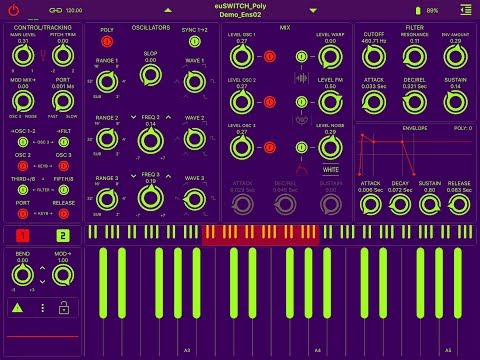The height and width of the screenshot is (360, 480).
Task: Open the three-dot options icon
Action: tap(43, 308)
